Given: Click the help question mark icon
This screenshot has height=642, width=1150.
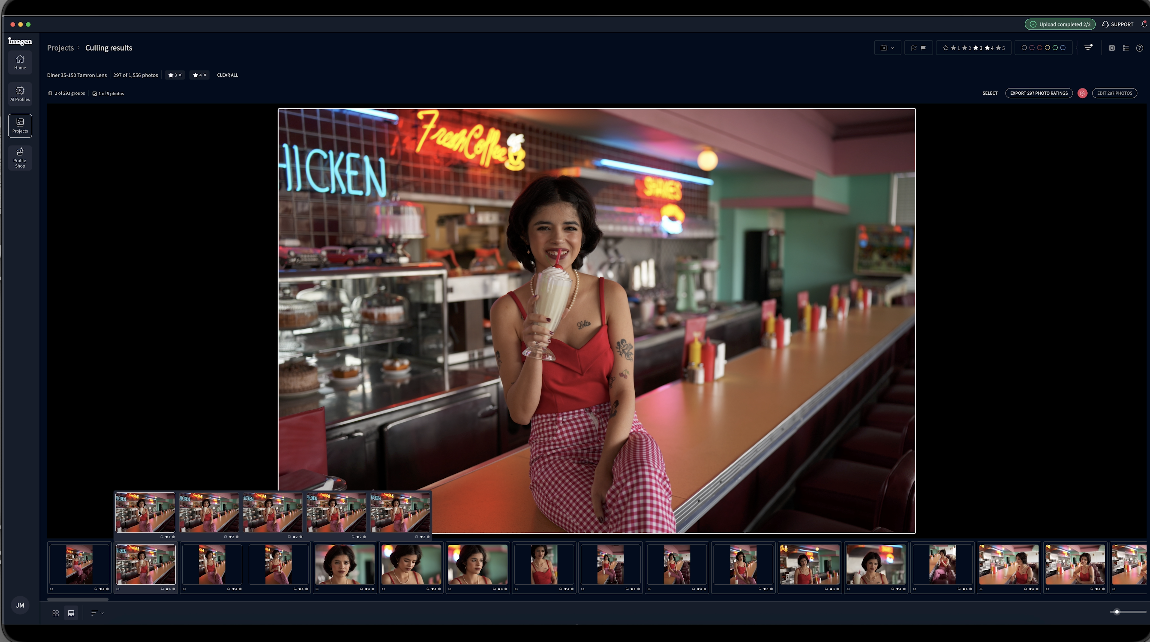Looking at the screenshot, I should pos(1139,47).
